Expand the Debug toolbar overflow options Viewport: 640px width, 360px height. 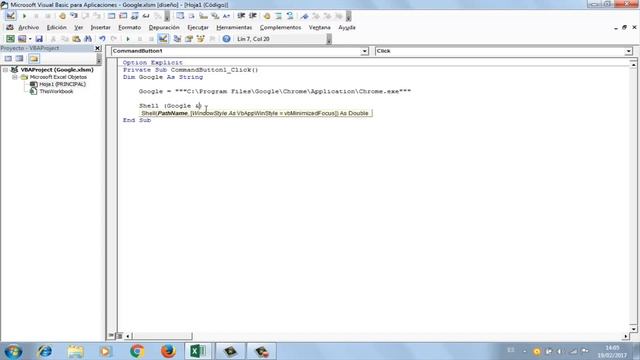point(167,16)
